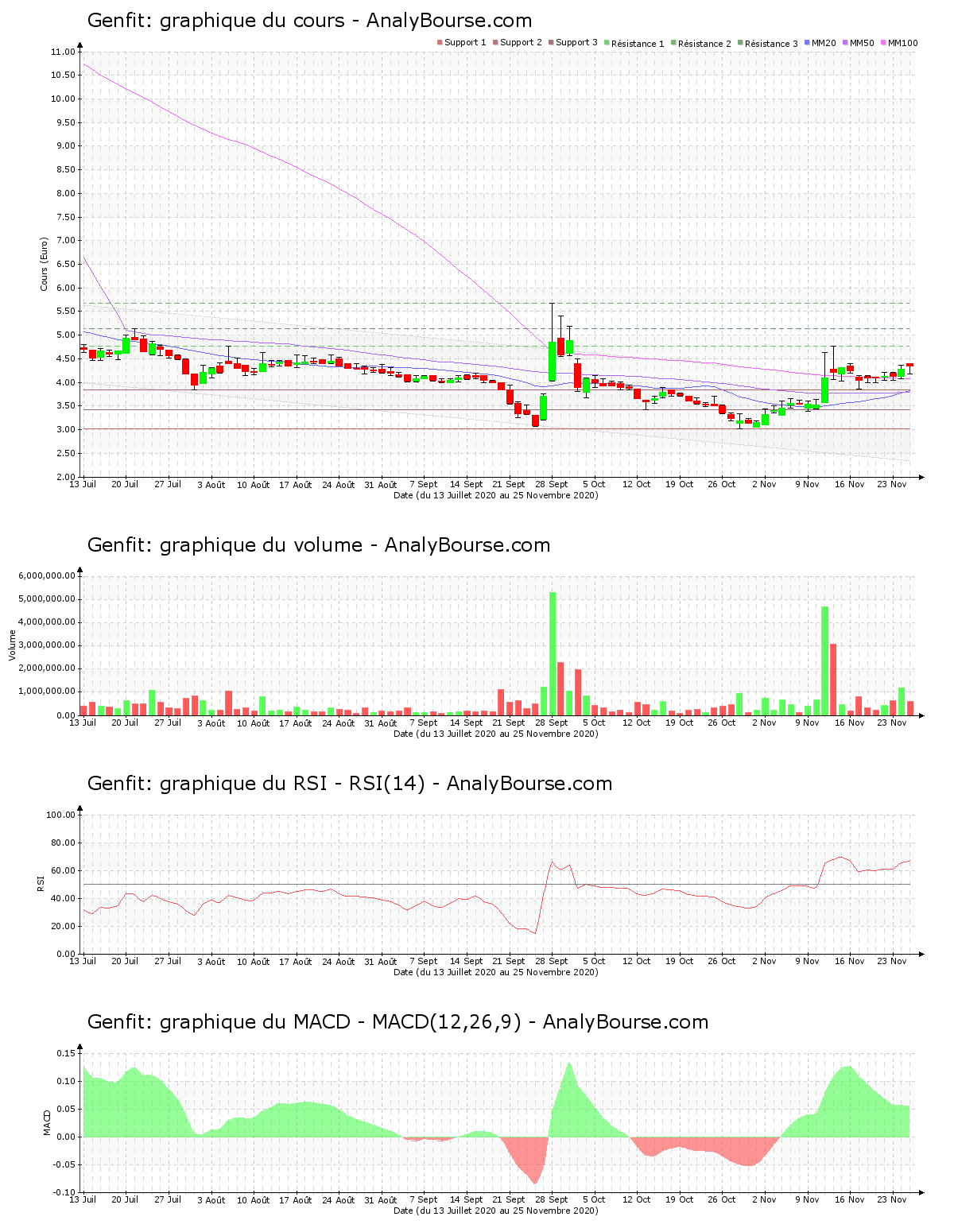Click the 60.00 RSI axis label

(x=64, y=870)
